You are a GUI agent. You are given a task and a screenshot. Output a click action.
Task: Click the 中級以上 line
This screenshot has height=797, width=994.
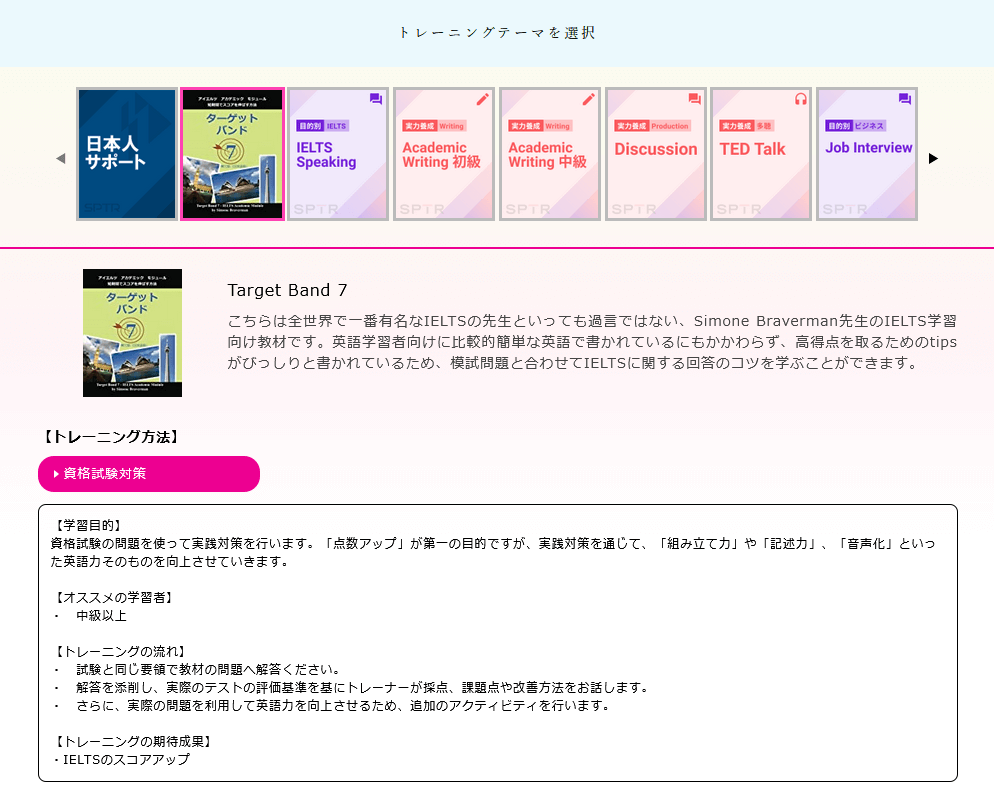tap(101, 616)
